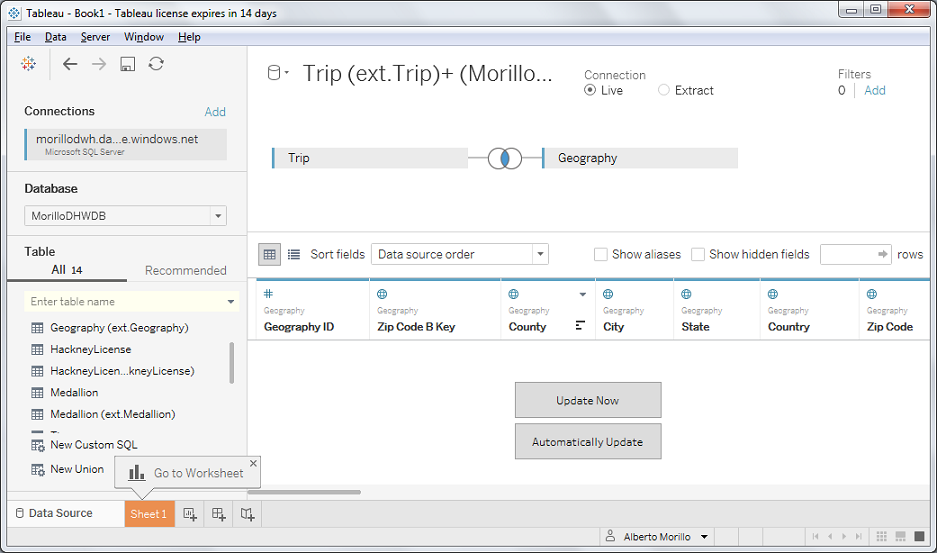Add a new dashboard icon

click(x=219, y=514)
